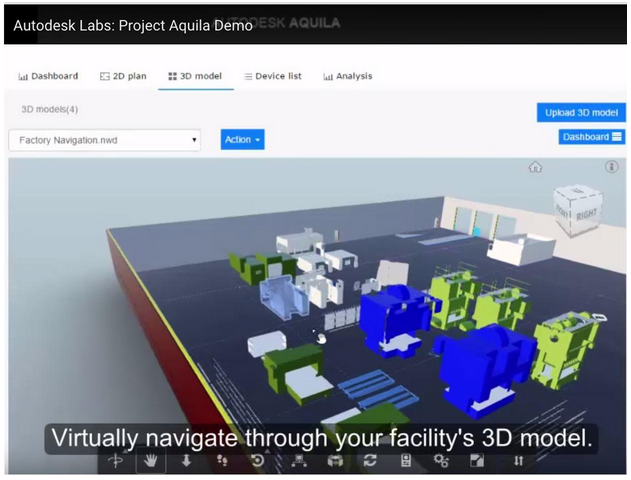
Task: Go to the Analysis tab
Action: click(348, 76)
